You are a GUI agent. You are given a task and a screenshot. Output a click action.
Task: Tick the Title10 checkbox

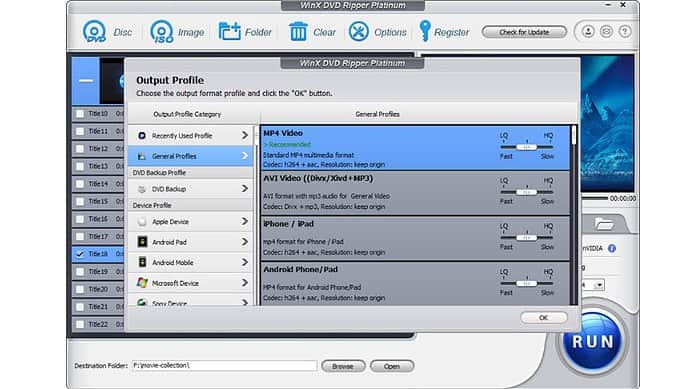[80, 114]
